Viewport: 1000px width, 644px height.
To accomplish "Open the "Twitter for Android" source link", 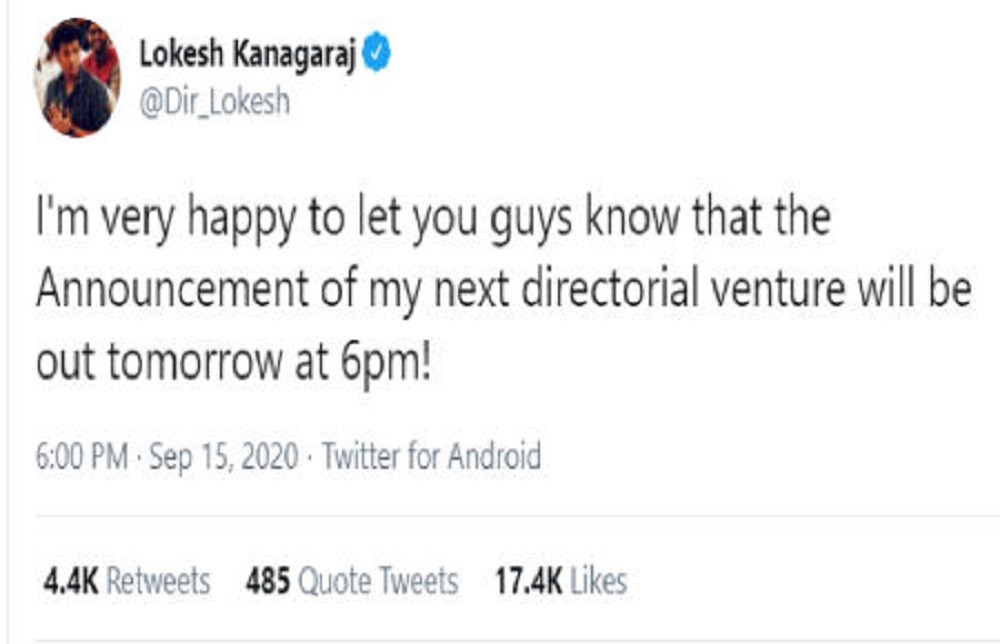I will click(432, 458).
